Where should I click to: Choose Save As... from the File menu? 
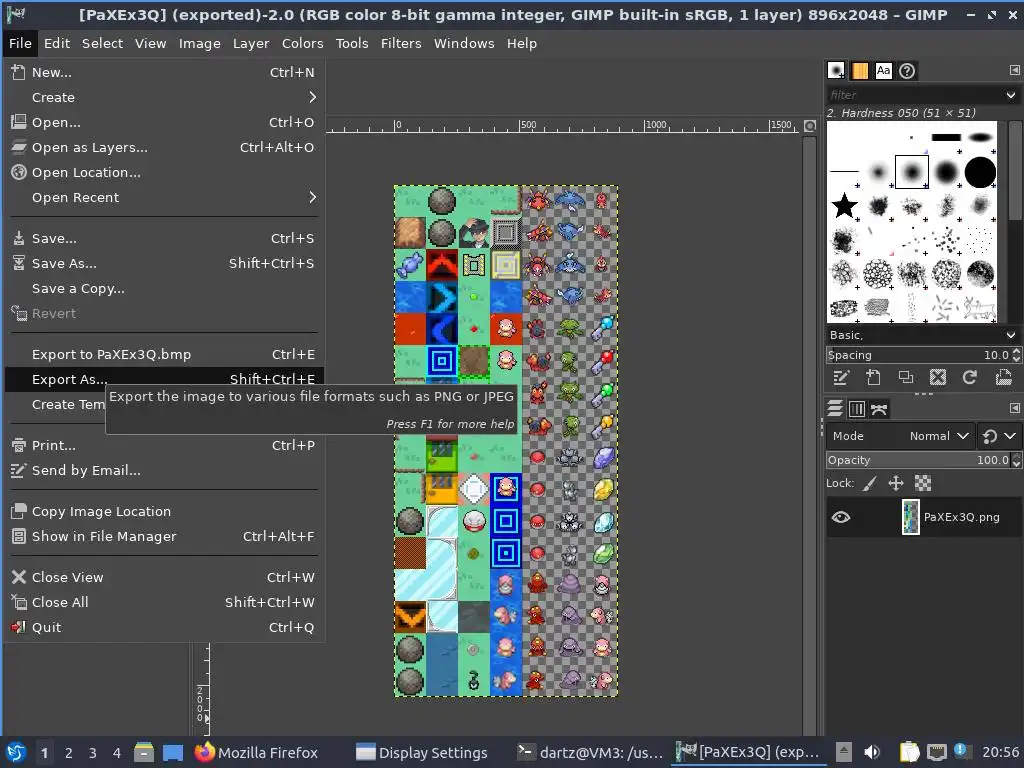[x=163, y=264]
